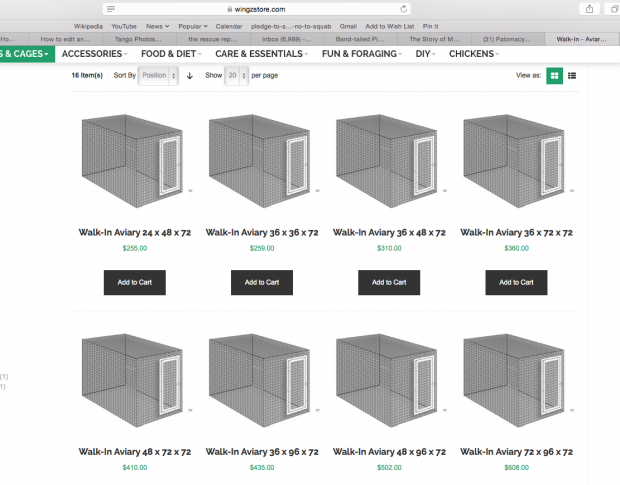Click the wingzstore.com address bar
620x485 pixels.
256,9
